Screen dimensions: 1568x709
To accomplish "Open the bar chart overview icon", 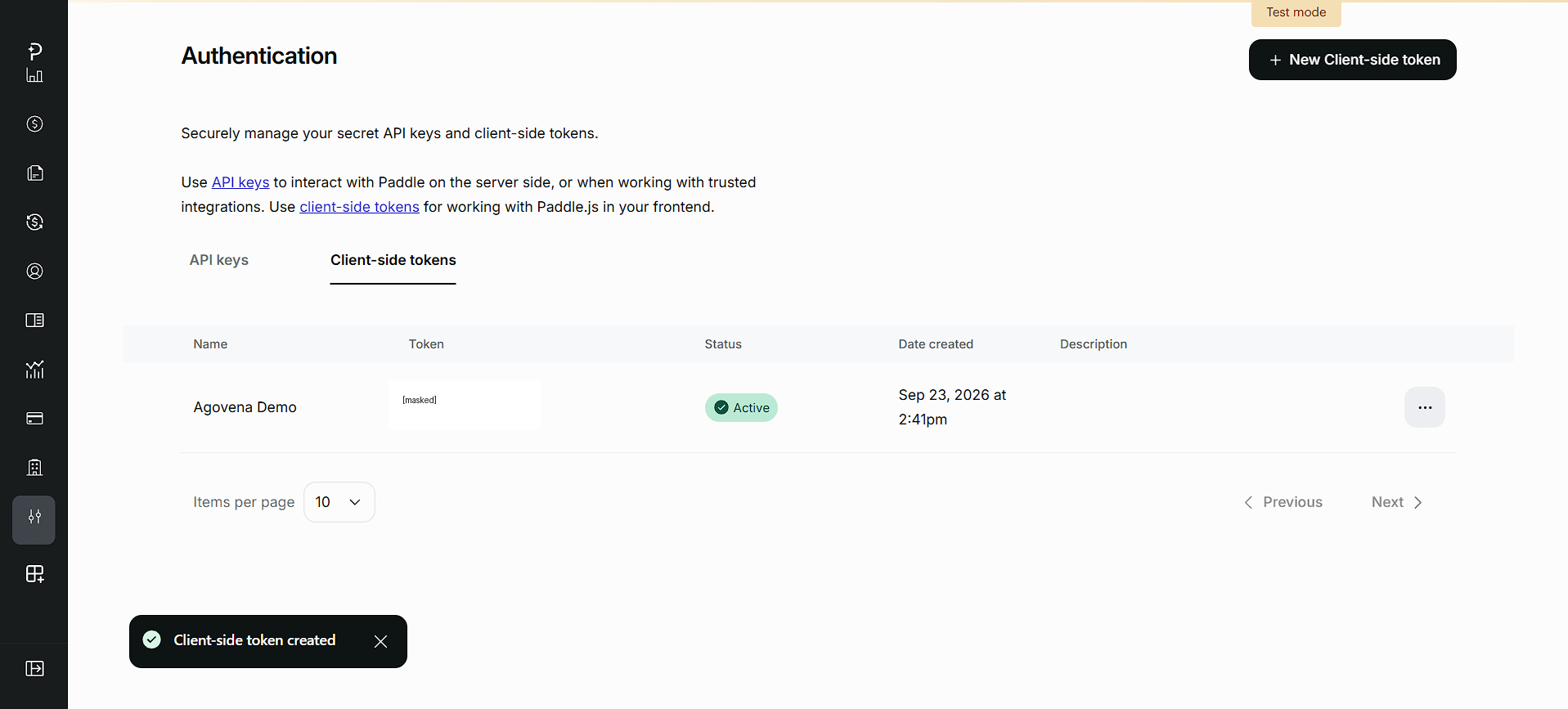I will [34, 75].
